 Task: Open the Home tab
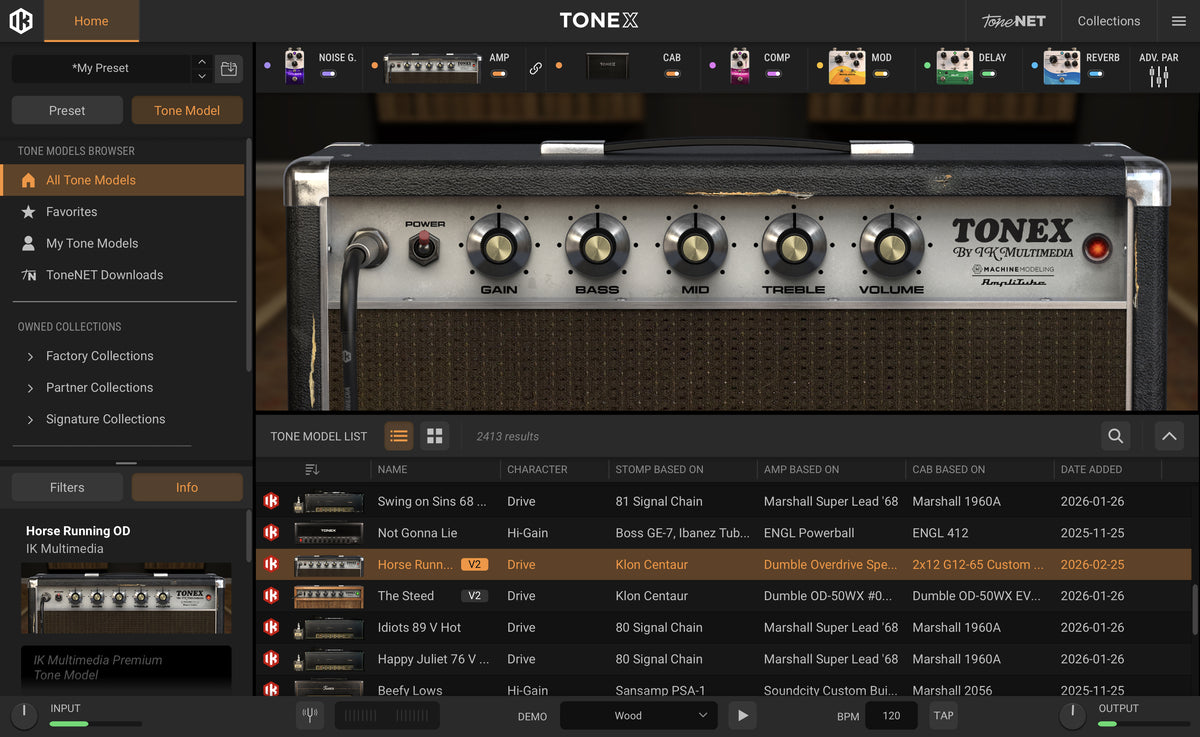tap(91, 21)
